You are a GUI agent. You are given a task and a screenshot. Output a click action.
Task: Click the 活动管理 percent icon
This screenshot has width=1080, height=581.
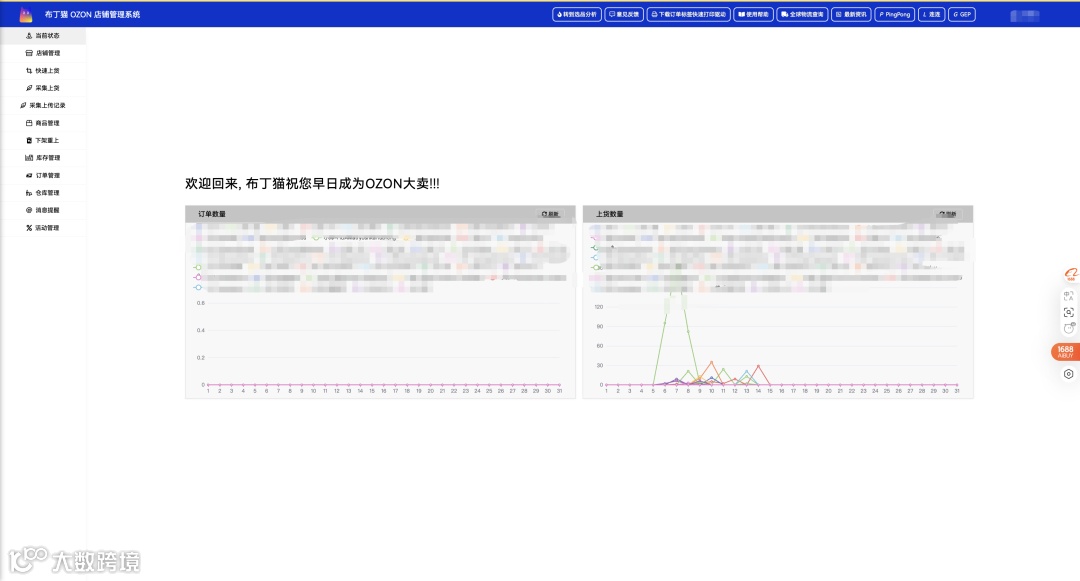[29, 228]
